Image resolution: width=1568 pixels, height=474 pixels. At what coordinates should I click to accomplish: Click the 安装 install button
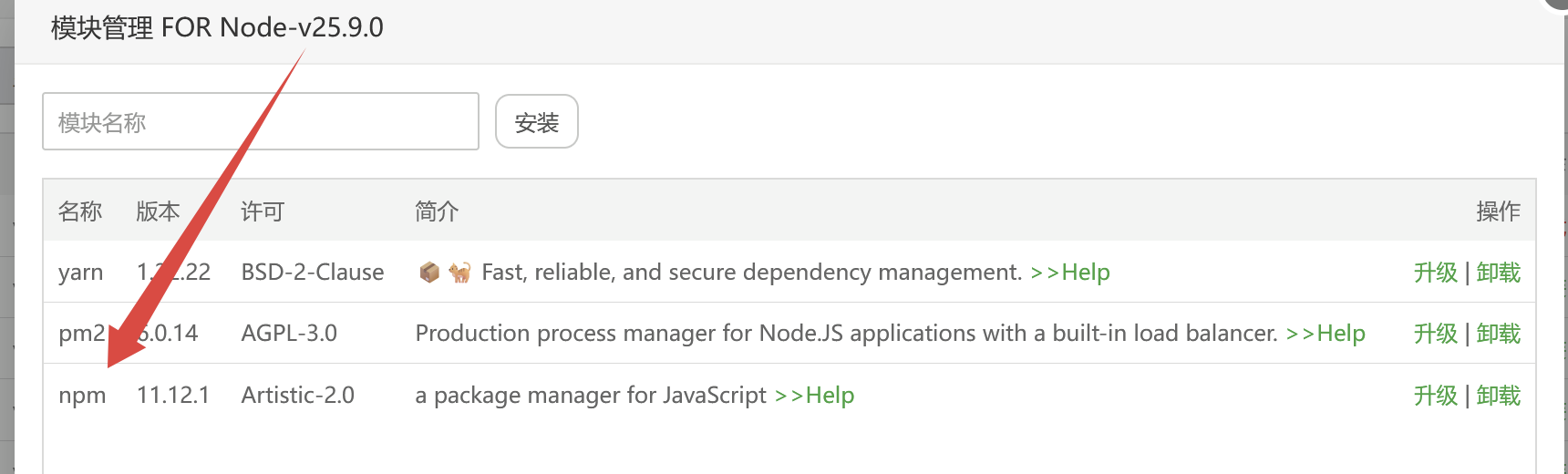coord(537,121)
